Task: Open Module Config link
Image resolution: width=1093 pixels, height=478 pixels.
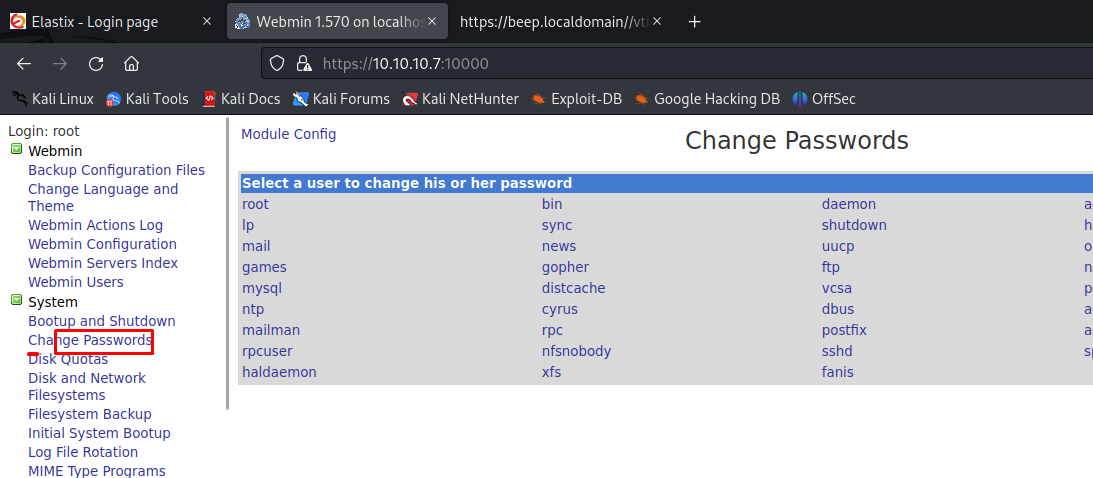Action: pyautogui.click(x=289, y=134)
